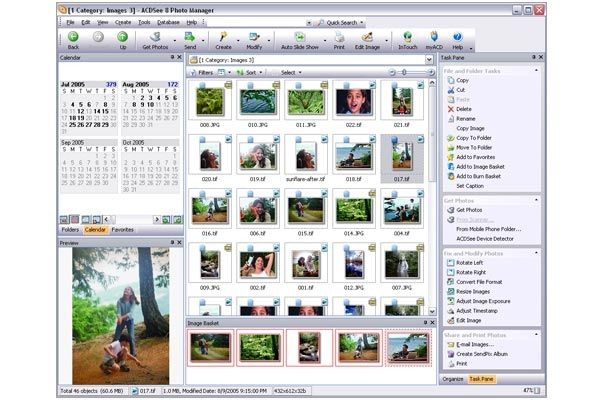Open the myACD toolbar icon

(x=436, y=38)
